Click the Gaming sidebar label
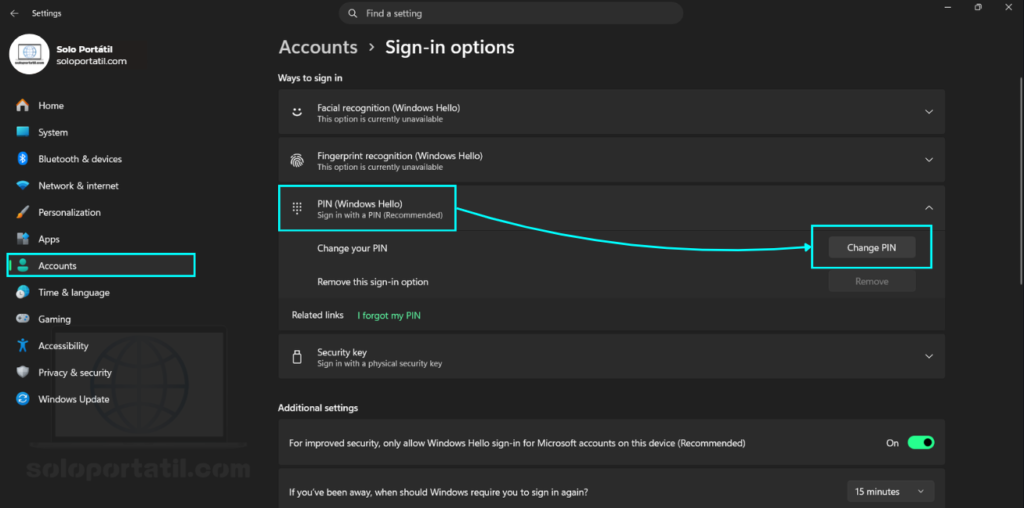This screenshot has height=508, width=1024. (x=54, y=319)
